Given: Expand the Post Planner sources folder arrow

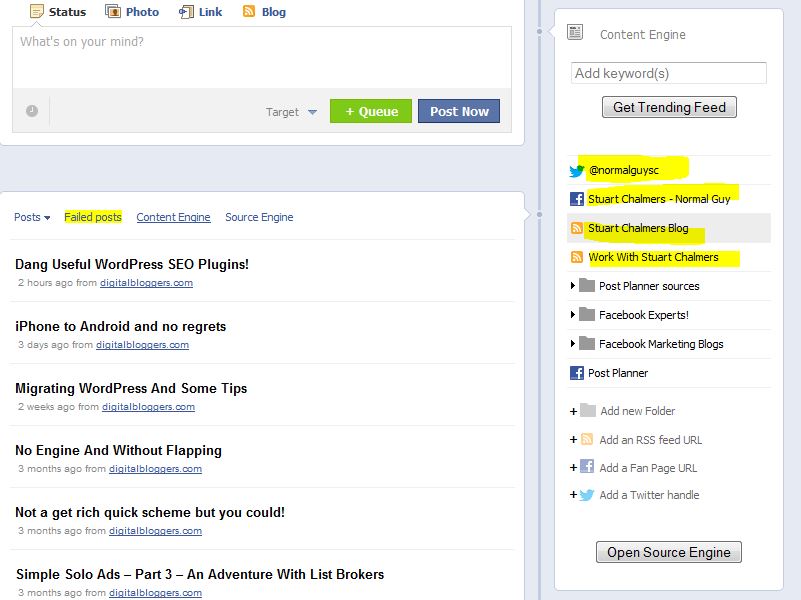Looking at the screenshot, I should pyautogui.click(x=573, y=285).
